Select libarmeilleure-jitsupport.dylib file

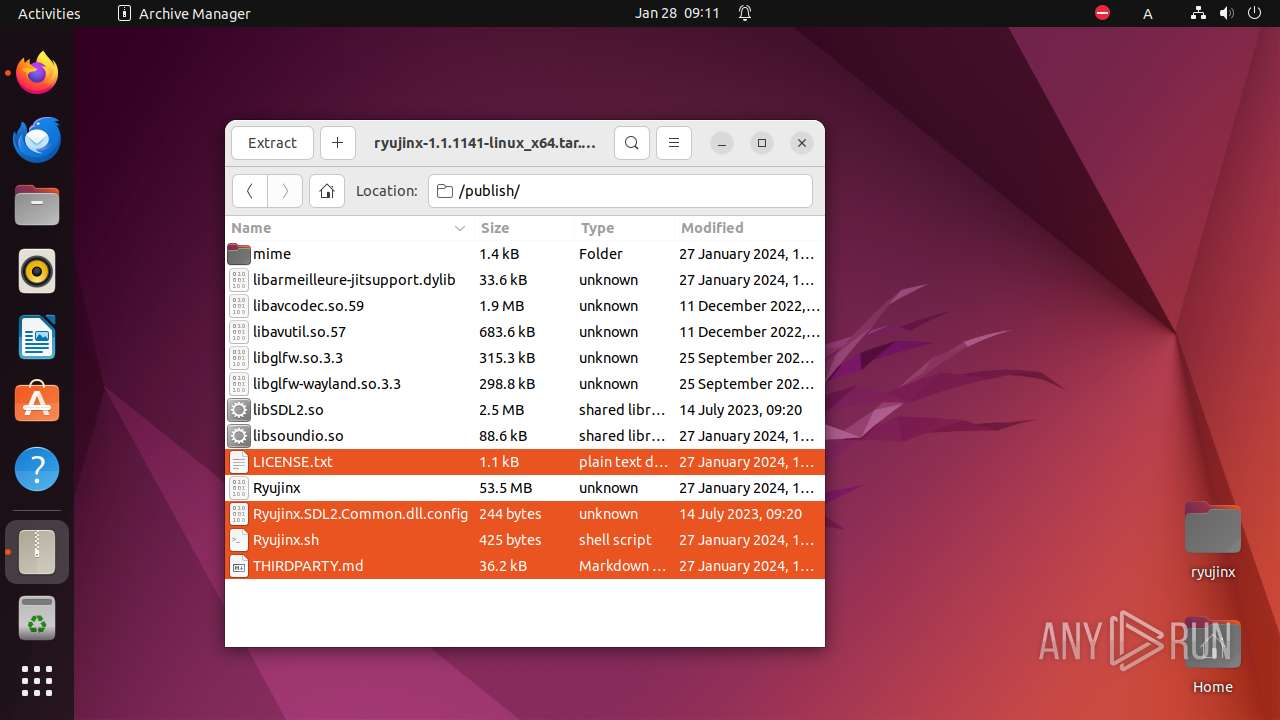tap(525, 280)
